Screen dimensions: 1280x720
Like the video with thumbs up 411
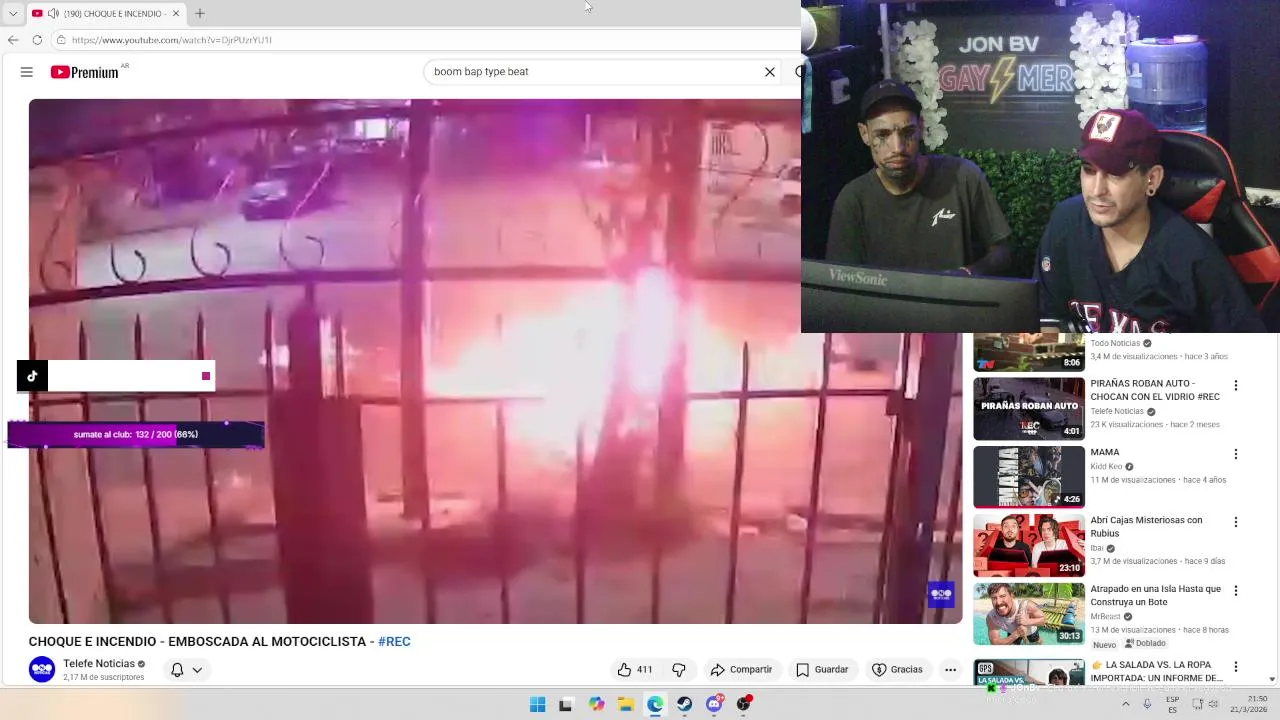click(x=636, y=670)
